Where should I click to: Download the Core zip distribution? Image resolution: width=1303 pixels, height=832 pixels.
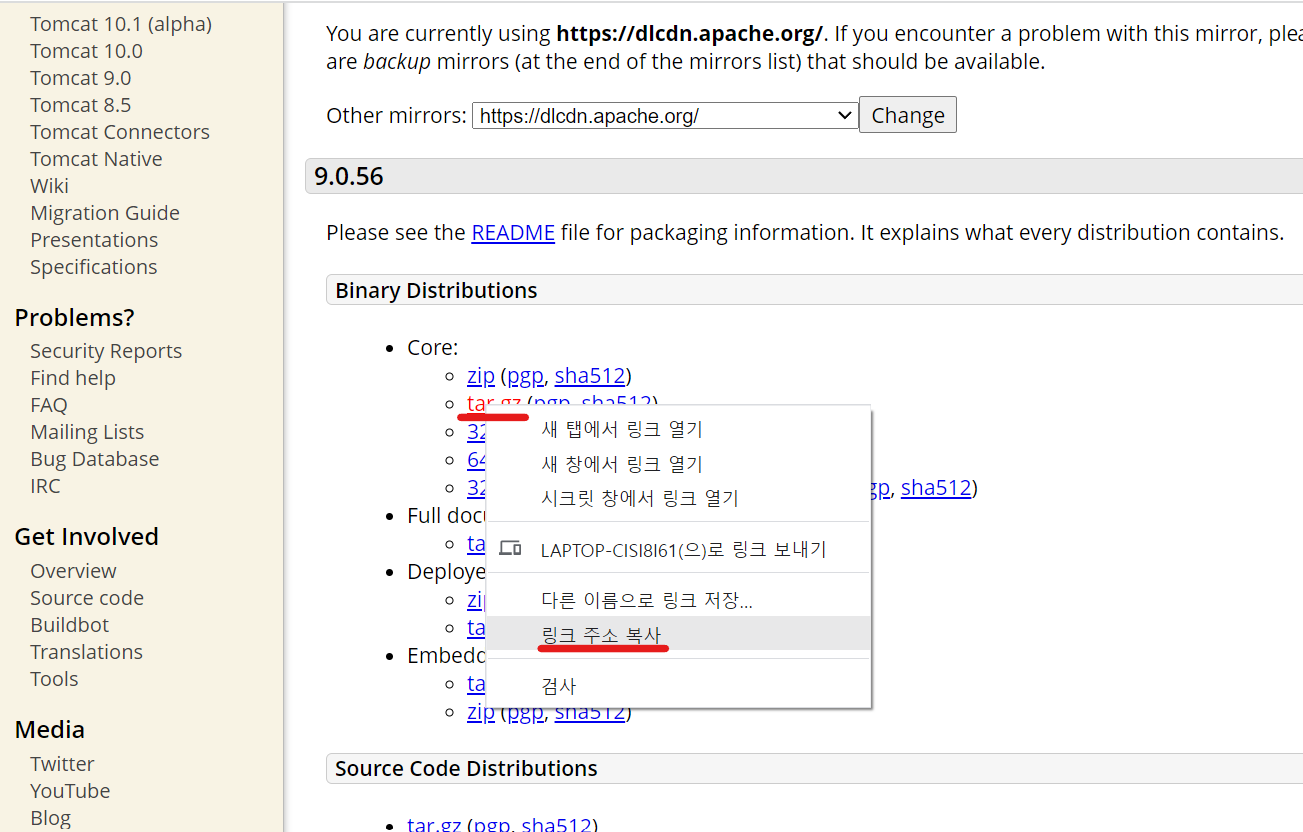[481, 376]
